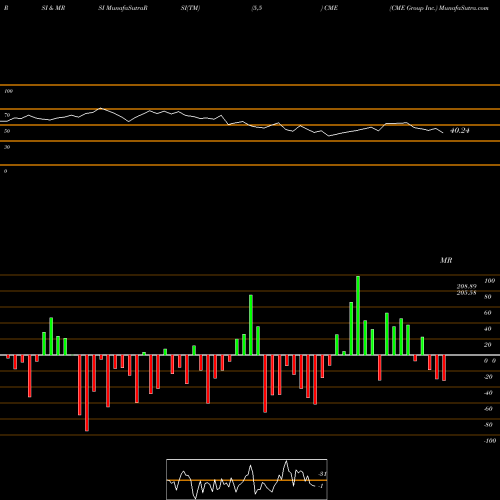Click the RSI value 40.24 label
Image resolution: width=500 pixels, height=500 pixels.
pos(459,131)
